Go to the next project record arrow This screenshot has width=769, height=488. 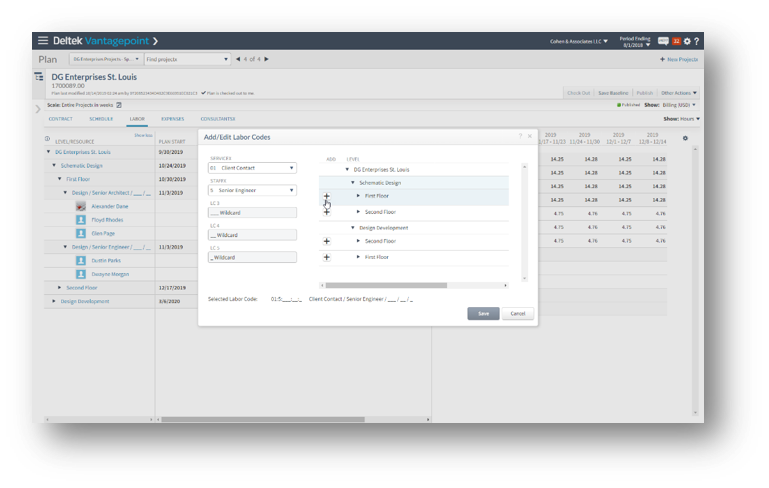(266, 59)
